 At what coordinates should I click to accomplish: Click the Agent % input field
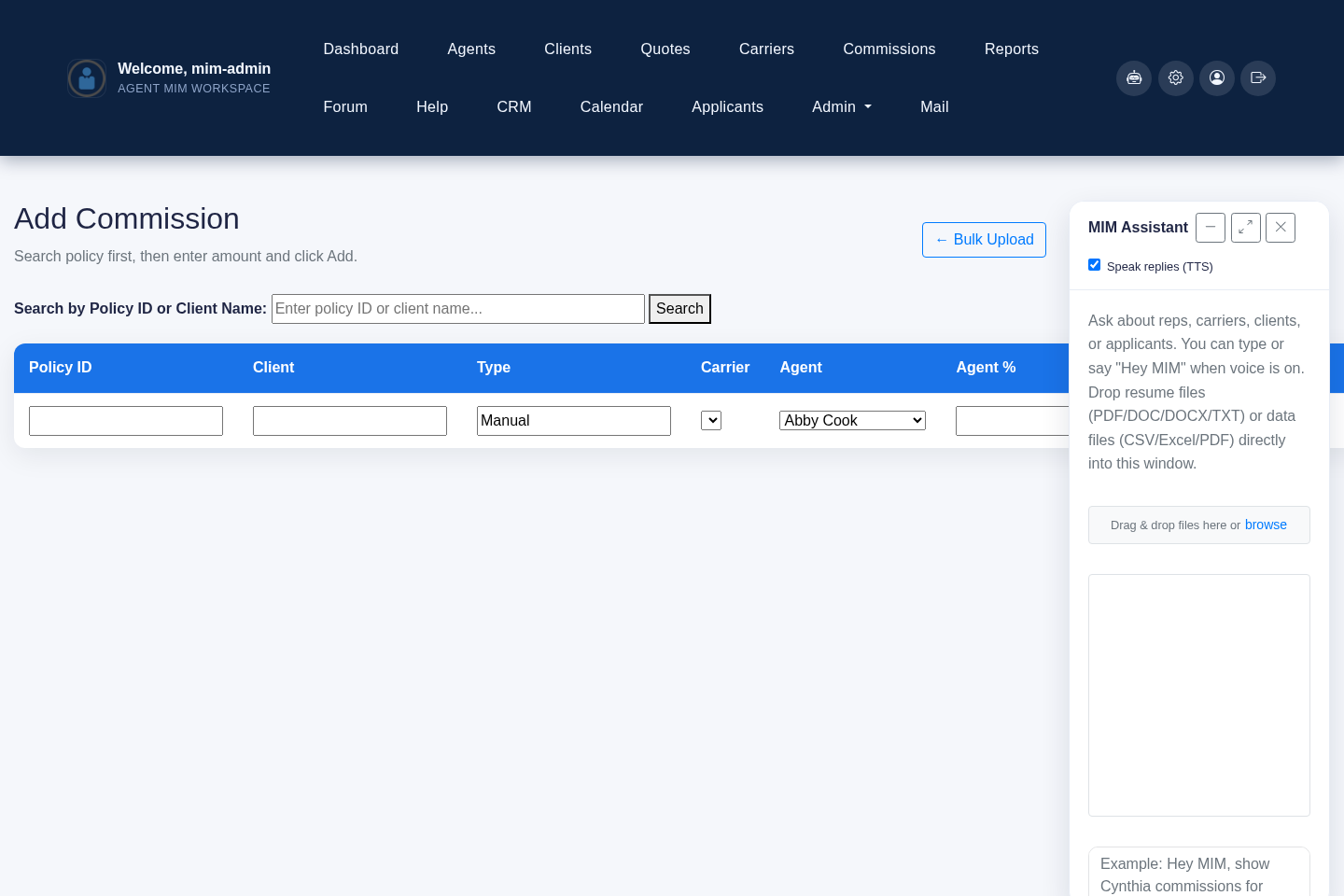[x=1013, y=421]
